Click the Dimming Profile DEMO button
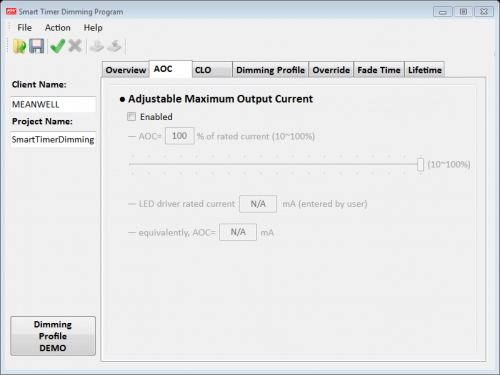 53,336
